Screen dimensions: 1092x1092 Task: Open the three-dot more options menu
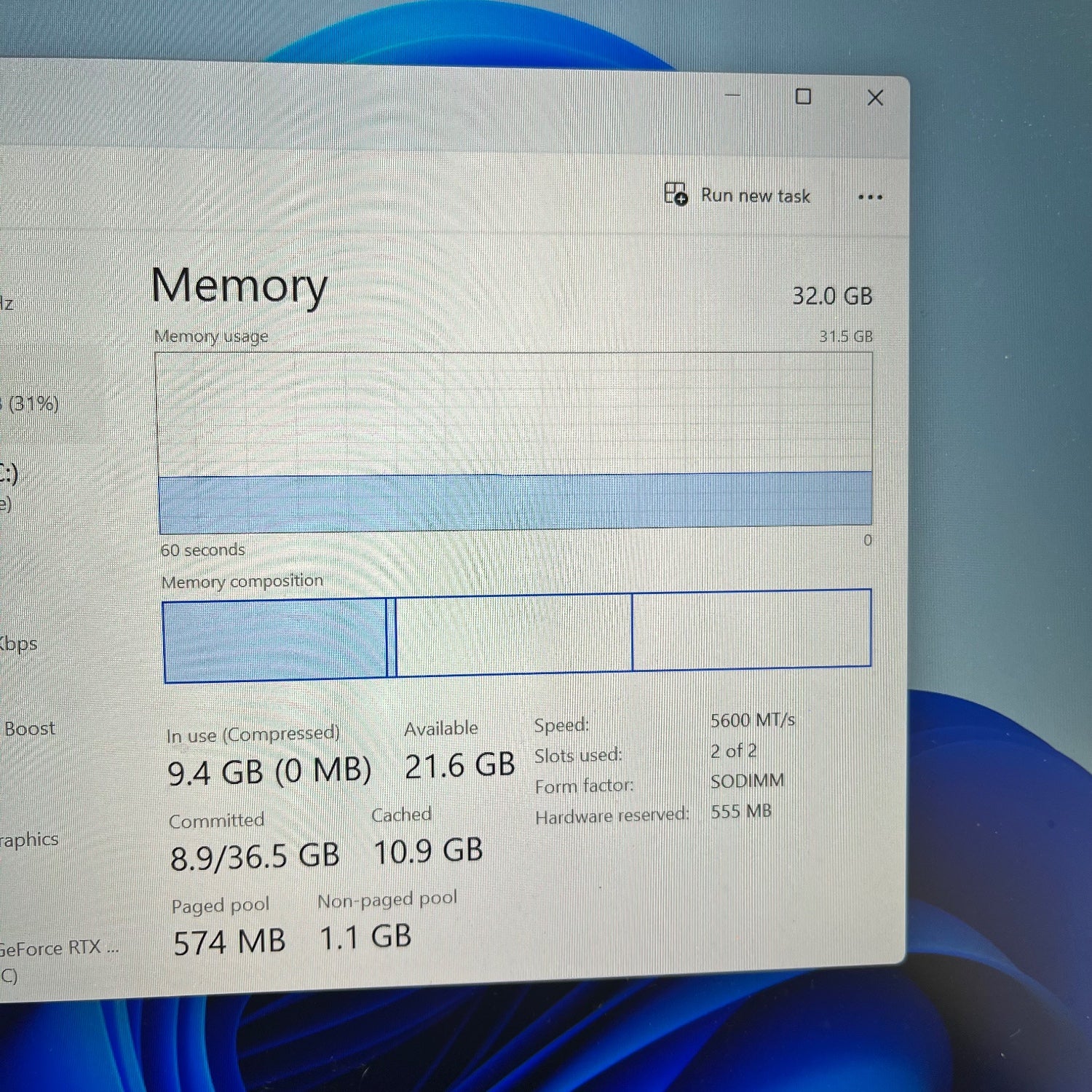869,197
